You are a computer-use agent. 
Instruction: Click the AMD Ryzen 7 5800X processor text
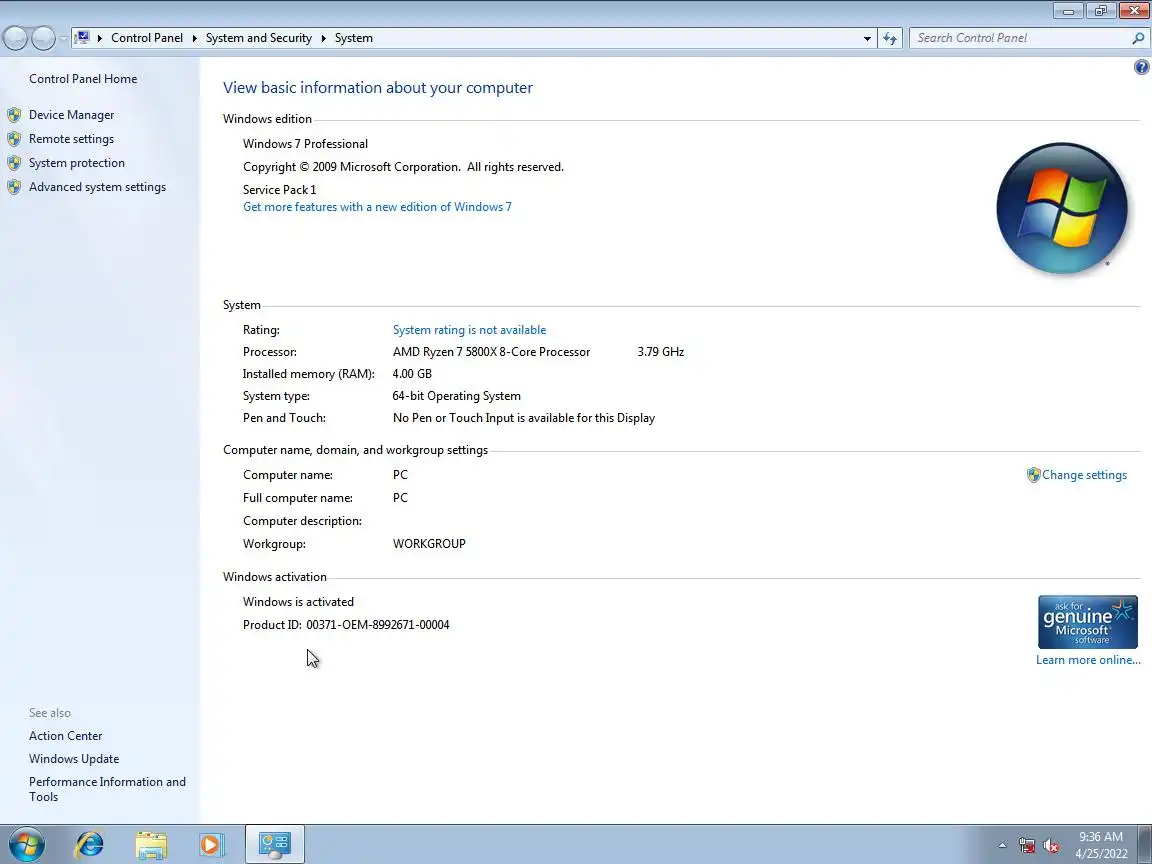point(491,352)
